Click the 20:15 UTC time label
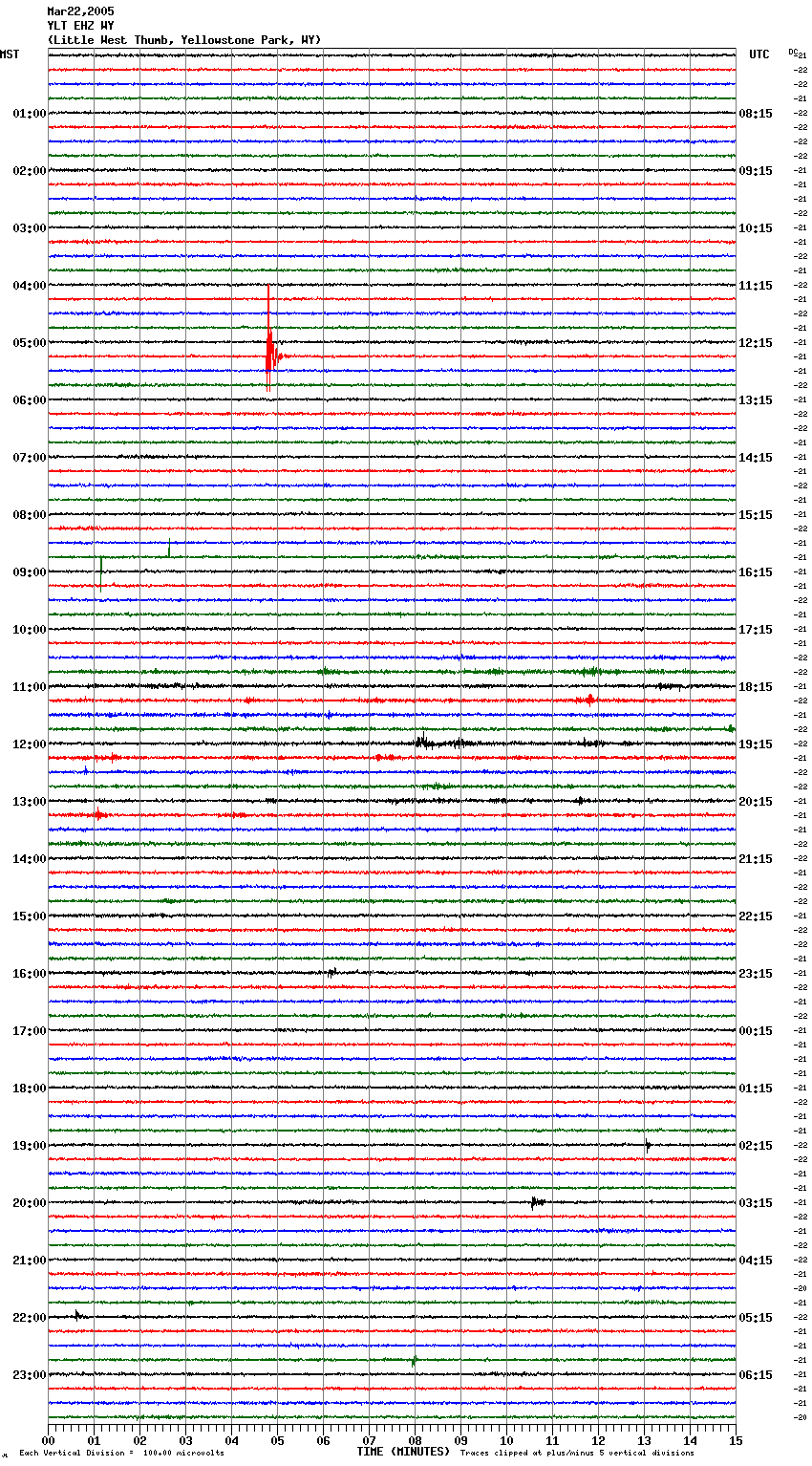Image resolution: width=812 pixels, height=1466 pixels. click(756, 802)
